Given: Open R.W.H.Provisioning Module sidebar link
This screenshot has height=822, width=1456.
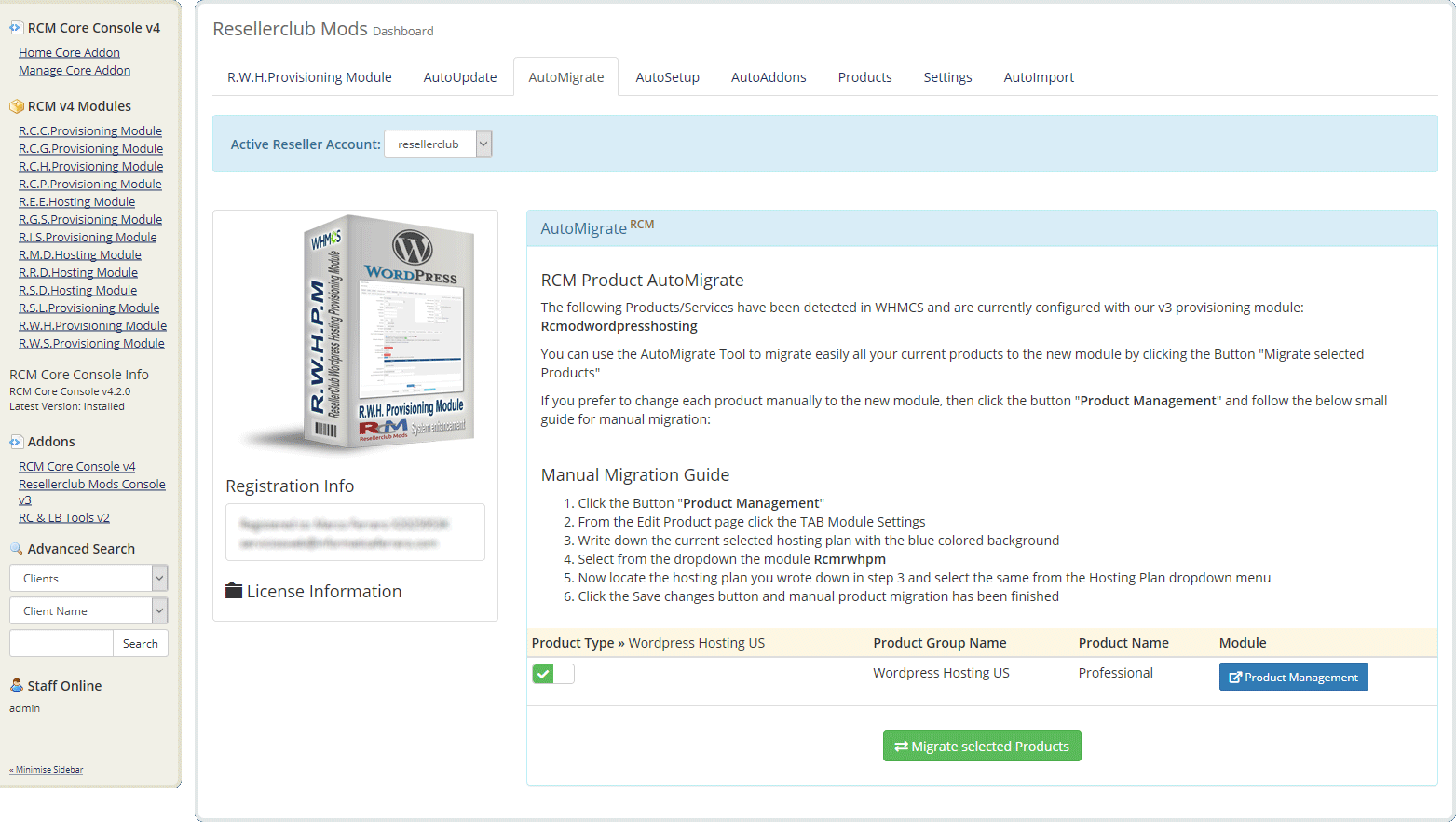Looking at the screenshot, I should tap(92, 326).
